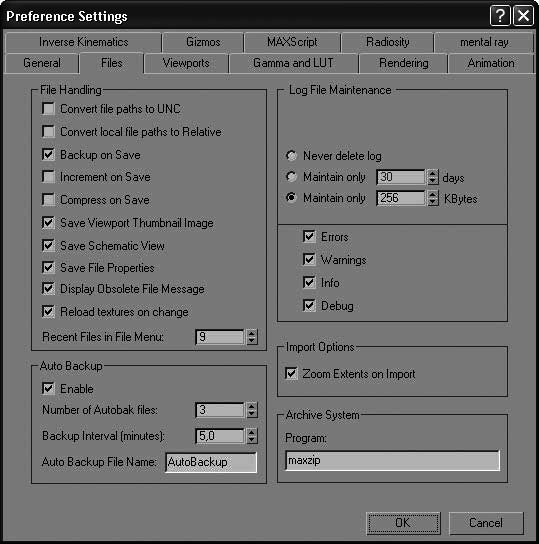Open the mental ray tab

click(484, 42)
